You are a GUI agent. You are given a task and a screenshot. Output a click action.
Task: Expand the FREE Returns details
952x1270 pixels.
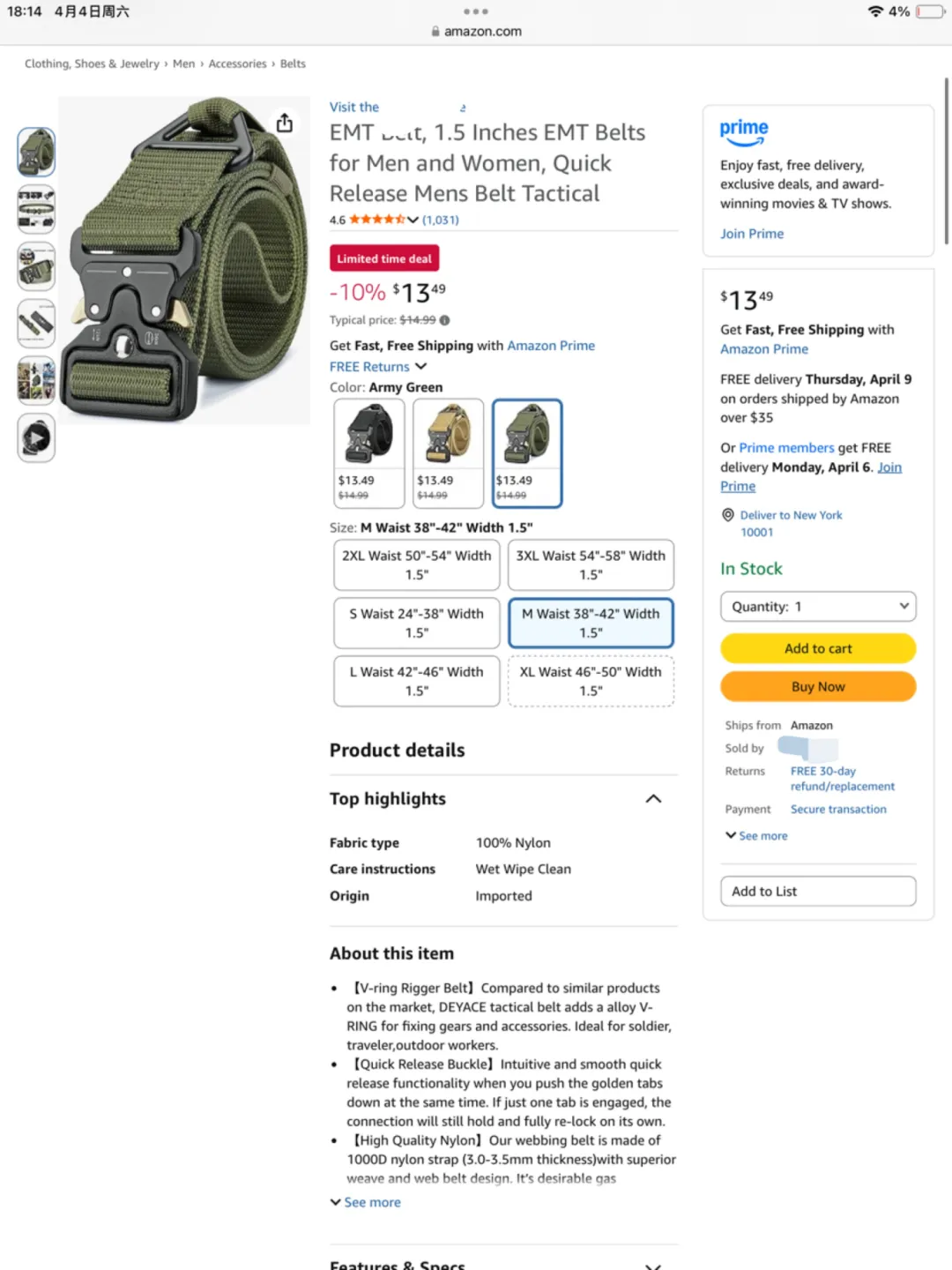tap(420, 366)
